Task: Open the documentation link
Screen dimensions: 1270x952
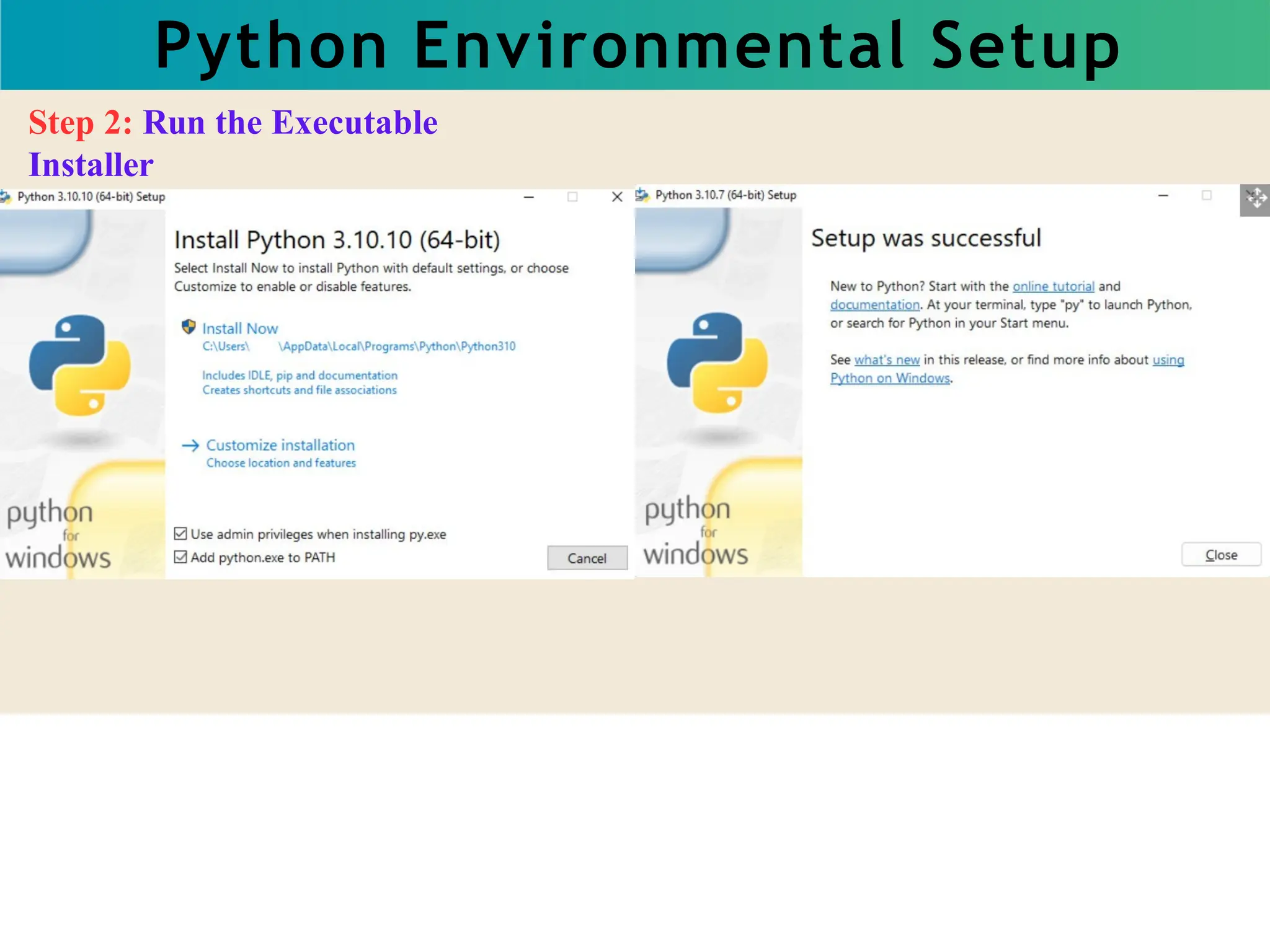Action: (874, 305)
